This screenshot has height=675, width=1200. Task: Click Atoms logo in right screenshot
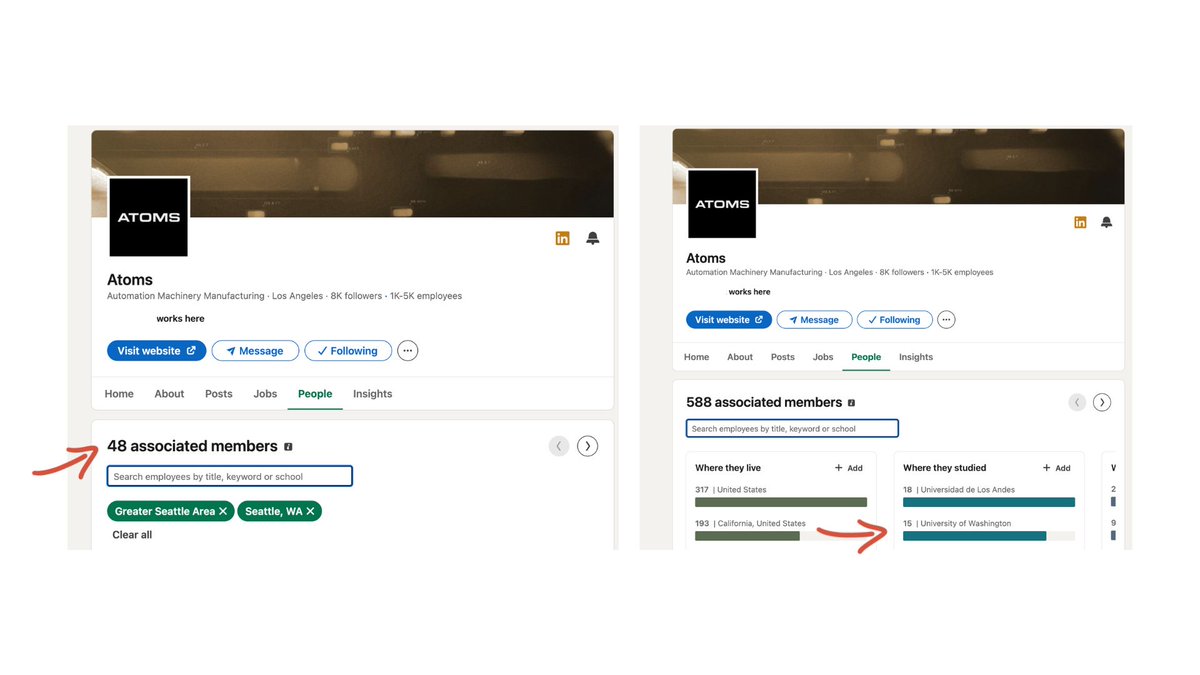point(722,204)
